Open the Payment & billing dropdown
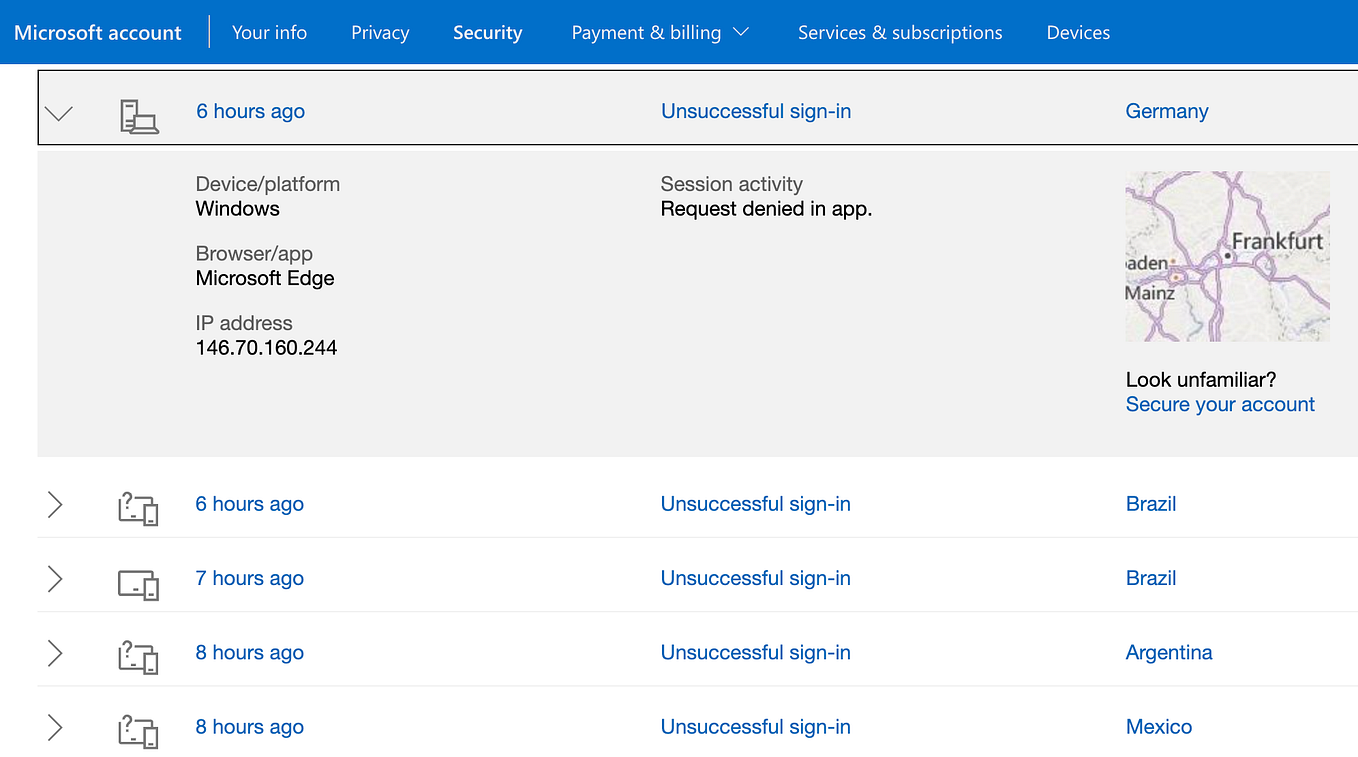Image resolution: width=1358 pixels, height=757 pixels. point(660,32)
